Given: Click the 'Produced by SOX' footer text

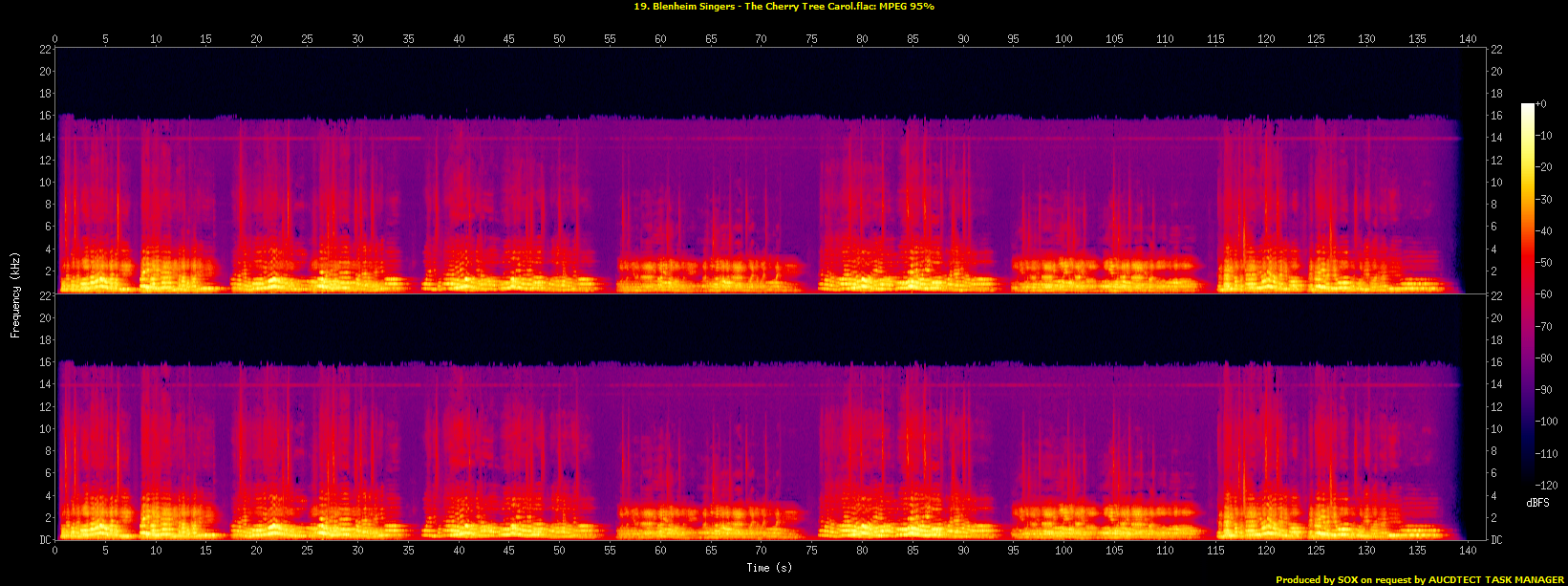Looking at the screenshot, I should coord(1420,579).
